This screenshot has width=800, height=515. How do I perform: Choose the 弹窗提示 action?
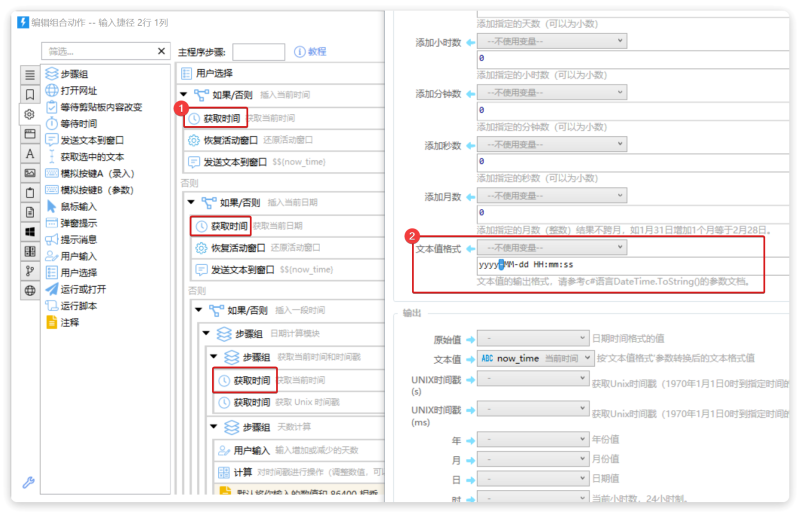pos(71,223)
